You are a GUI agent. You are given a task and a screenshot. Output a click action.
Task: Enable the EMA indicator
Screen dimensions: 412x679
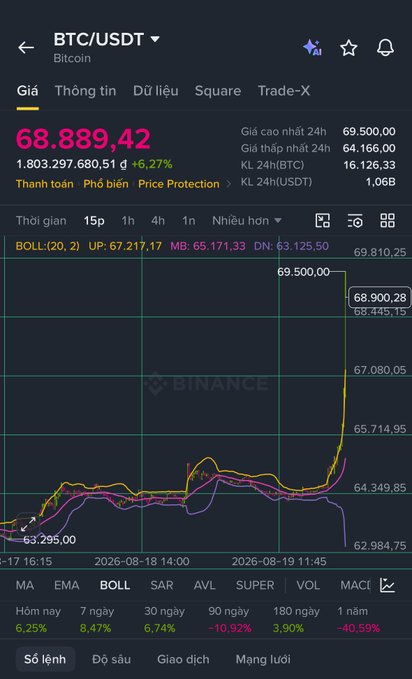point(67,585)
